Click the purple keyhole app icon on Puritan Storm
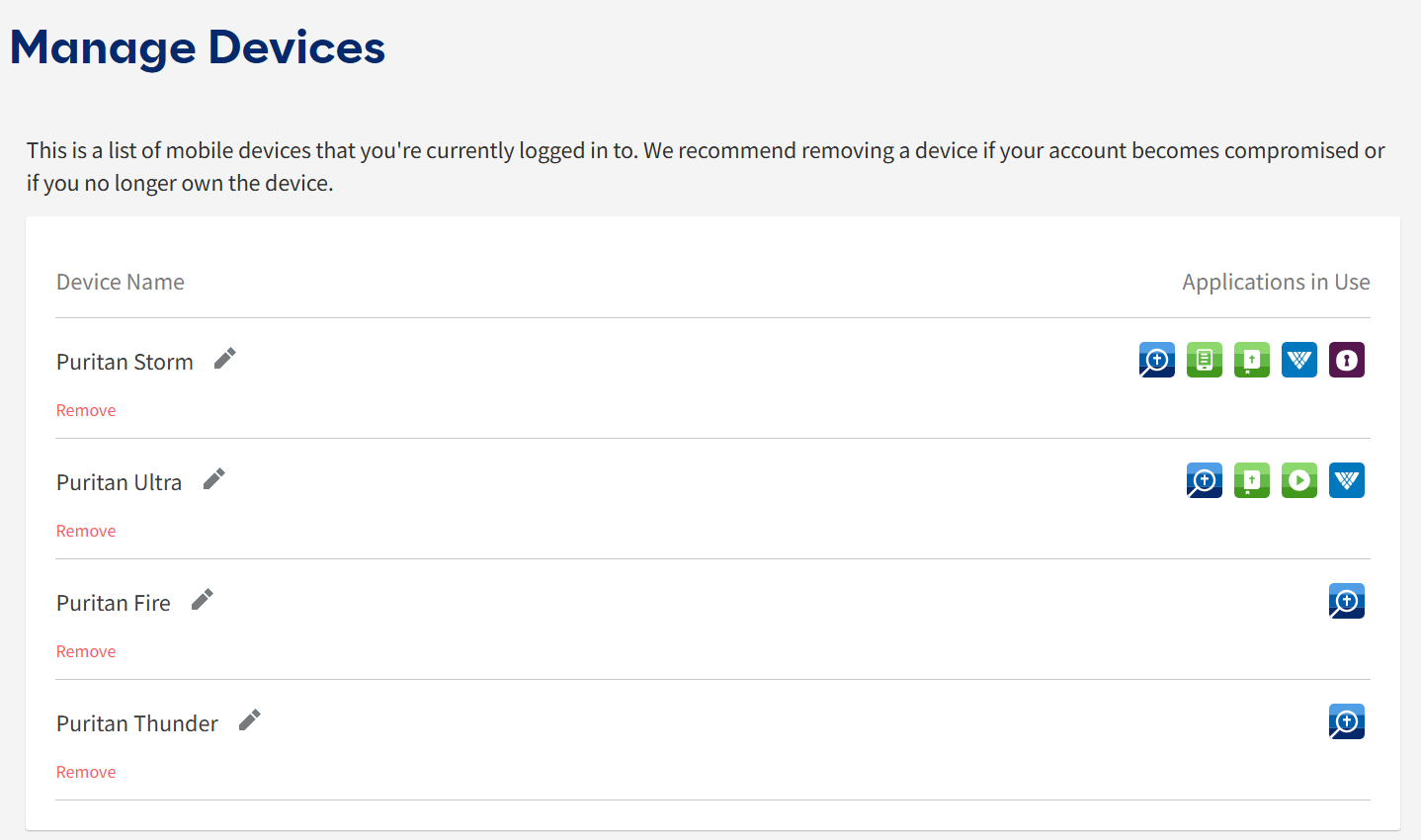 click(1347, 360)
